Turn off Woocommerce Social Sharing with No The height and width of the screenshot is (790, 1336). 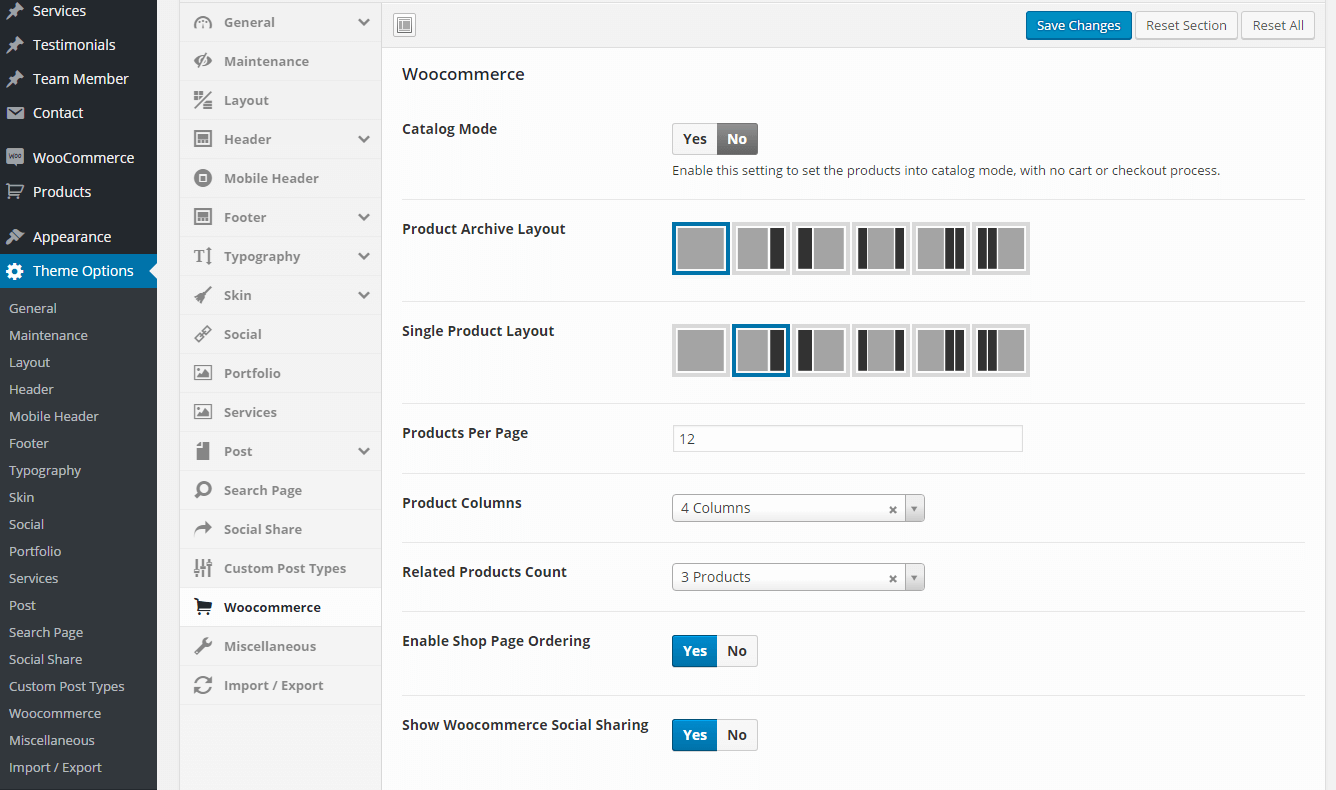point(737,735)
